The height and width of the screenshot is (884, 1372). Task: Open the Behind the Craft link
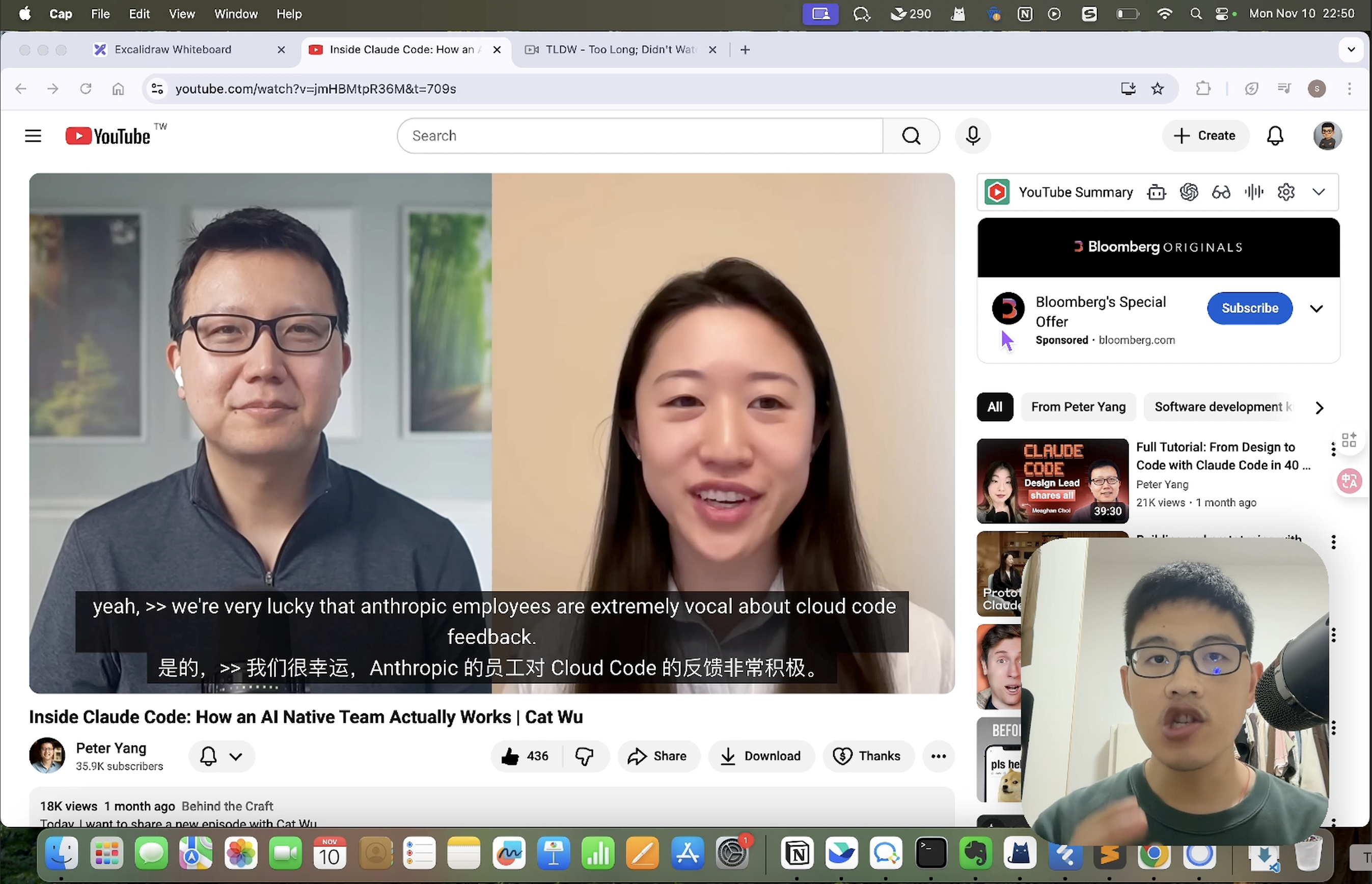coord(227,806)
